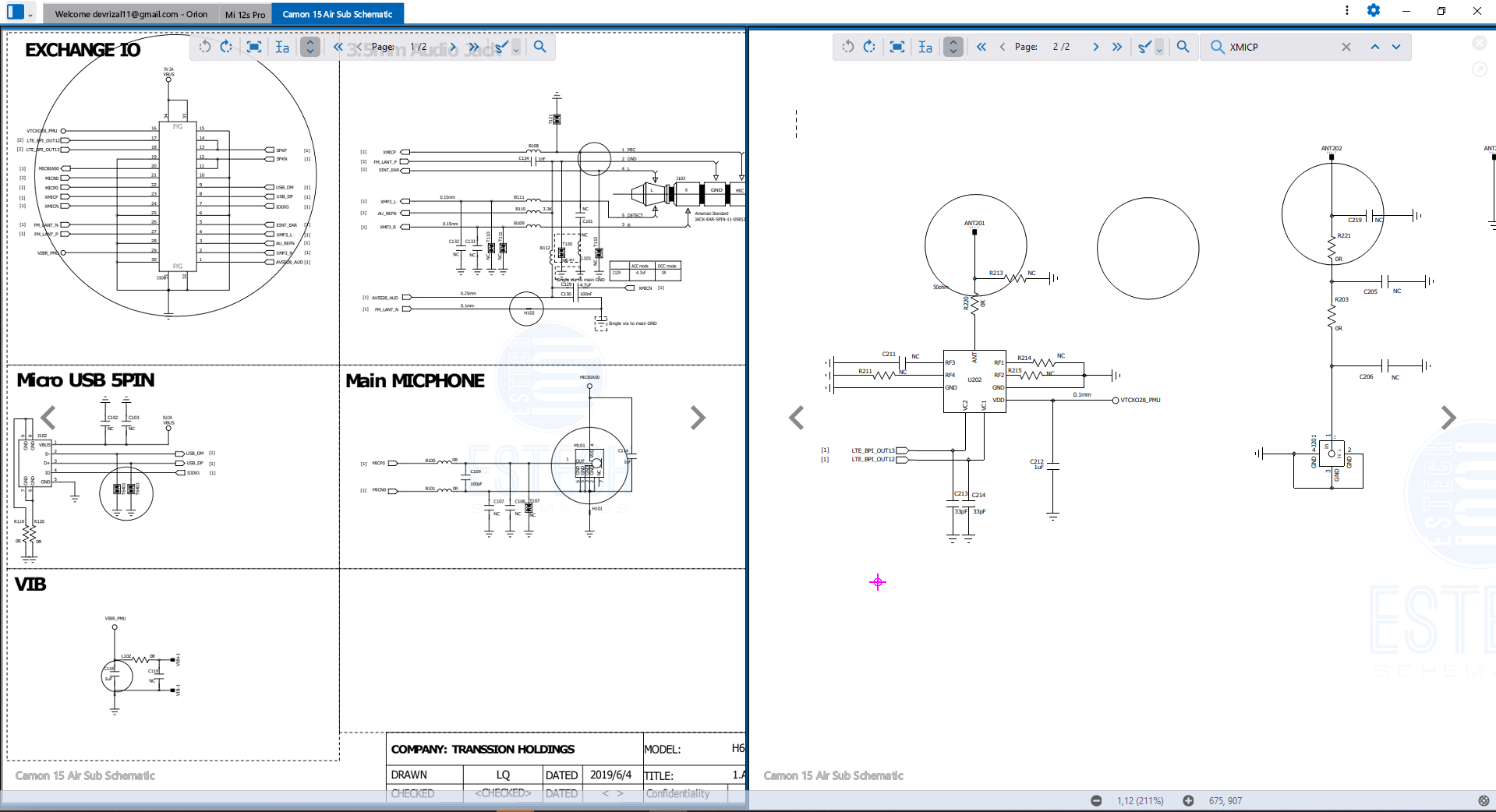Zoom in using the plus button
The width and height of the screenshot is (1496, 812).
[1188, 800]
